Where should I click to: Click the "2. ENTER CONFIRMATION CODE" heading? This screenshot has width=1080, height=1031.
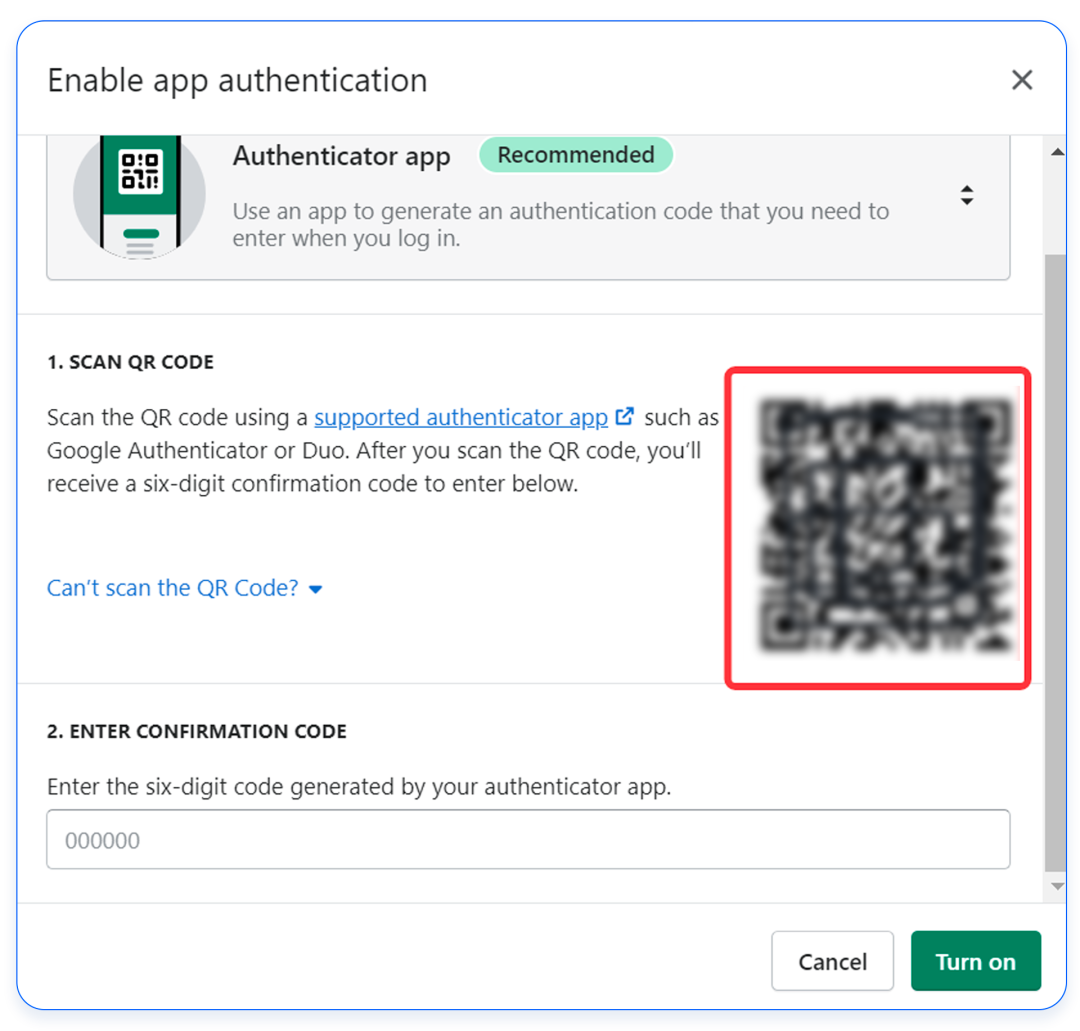[x=197, y=732]
